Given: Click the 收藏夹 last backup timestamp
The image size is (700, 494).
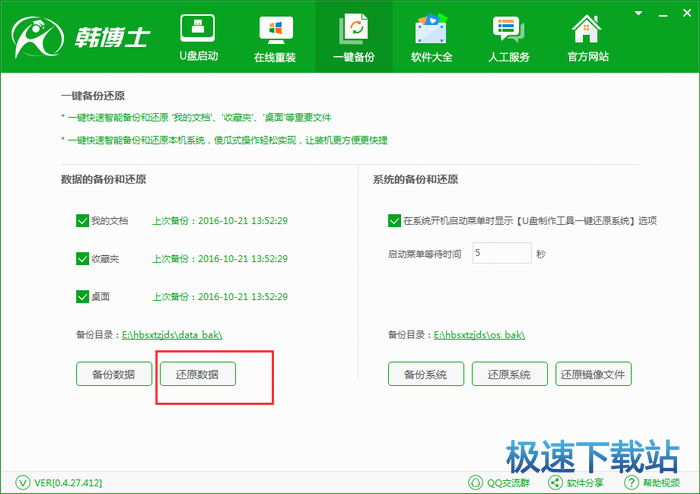Looking at the screenshot, I should pos(220,259).
